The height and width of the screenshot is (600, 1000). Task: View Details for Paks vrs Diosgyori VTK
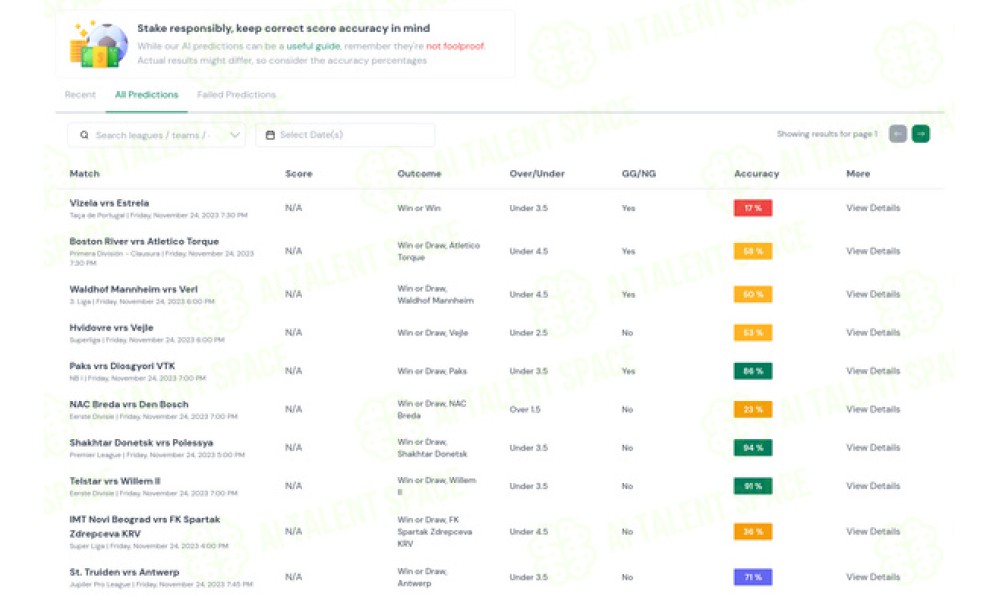pyautogui.click(x=873, y=371)
